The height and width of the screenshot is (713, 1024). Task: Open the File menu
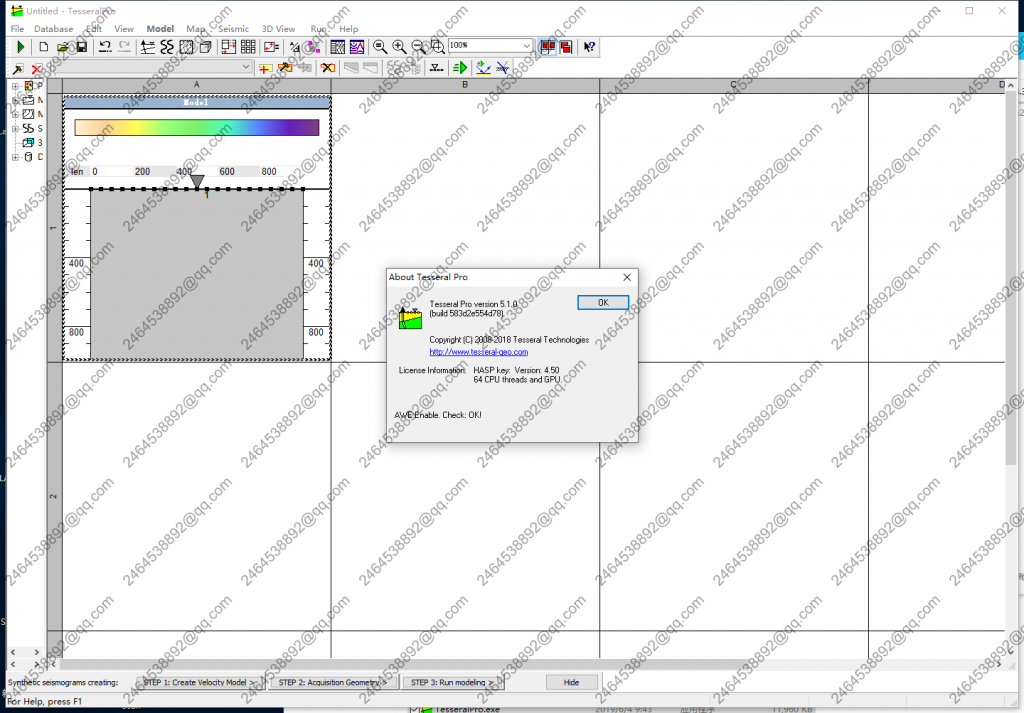(18, 29)
